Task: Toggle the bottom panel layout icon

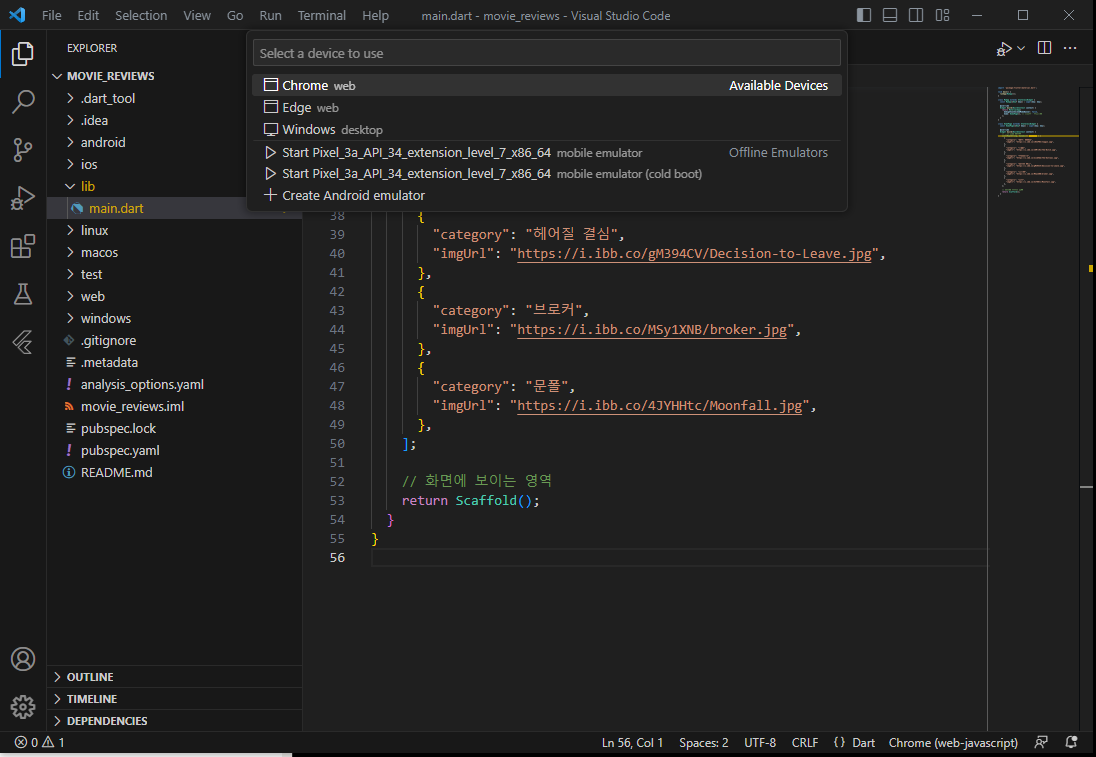Action: [x=890, y=15]
